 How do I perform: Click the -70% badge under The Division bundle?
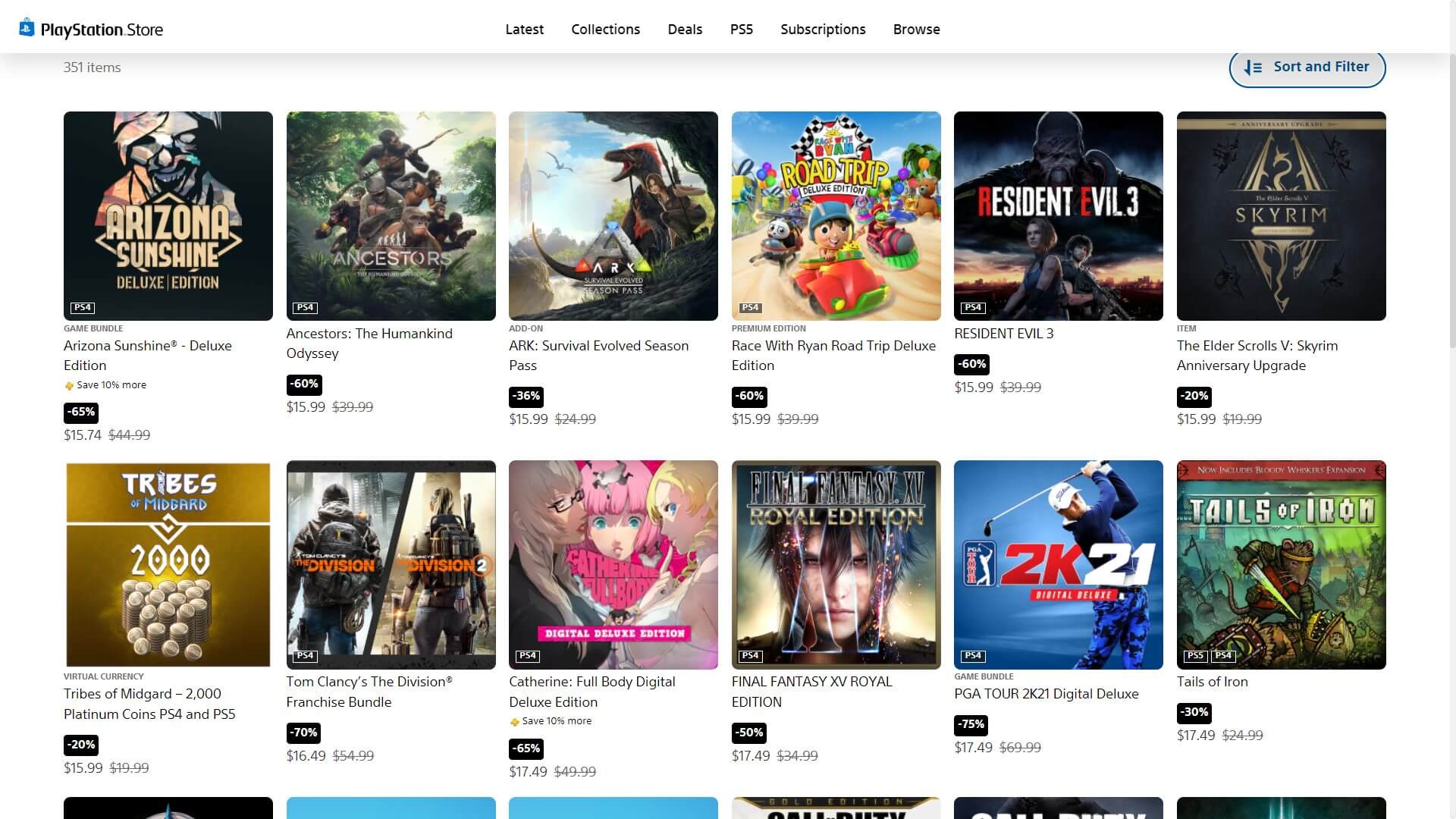[303, 733]
